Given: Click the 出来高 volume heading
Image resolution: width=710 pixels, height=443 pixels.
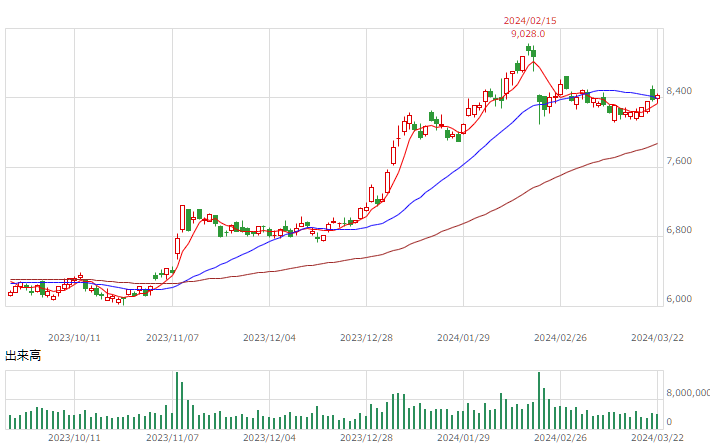Looking at the screenshot, I should pyautogui.click(x=23, y=356).
